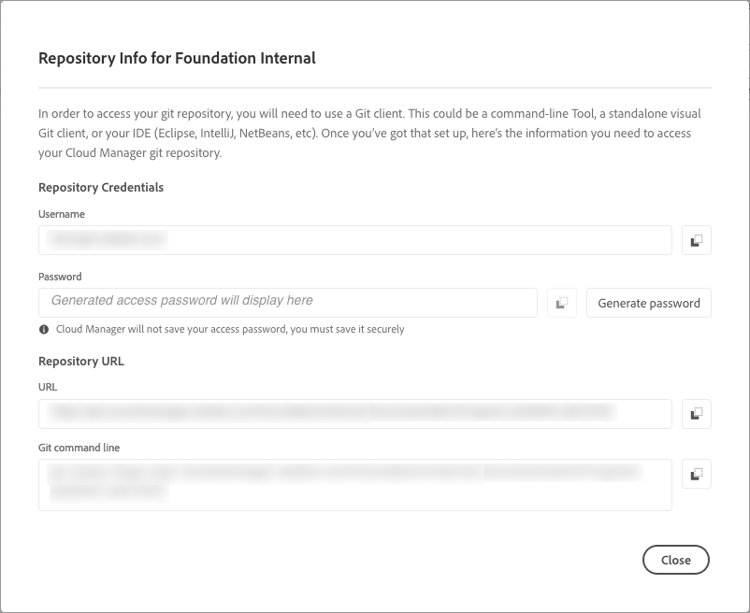Click the Git command line label
Screen dimensions: 750x613
[78, 447]
